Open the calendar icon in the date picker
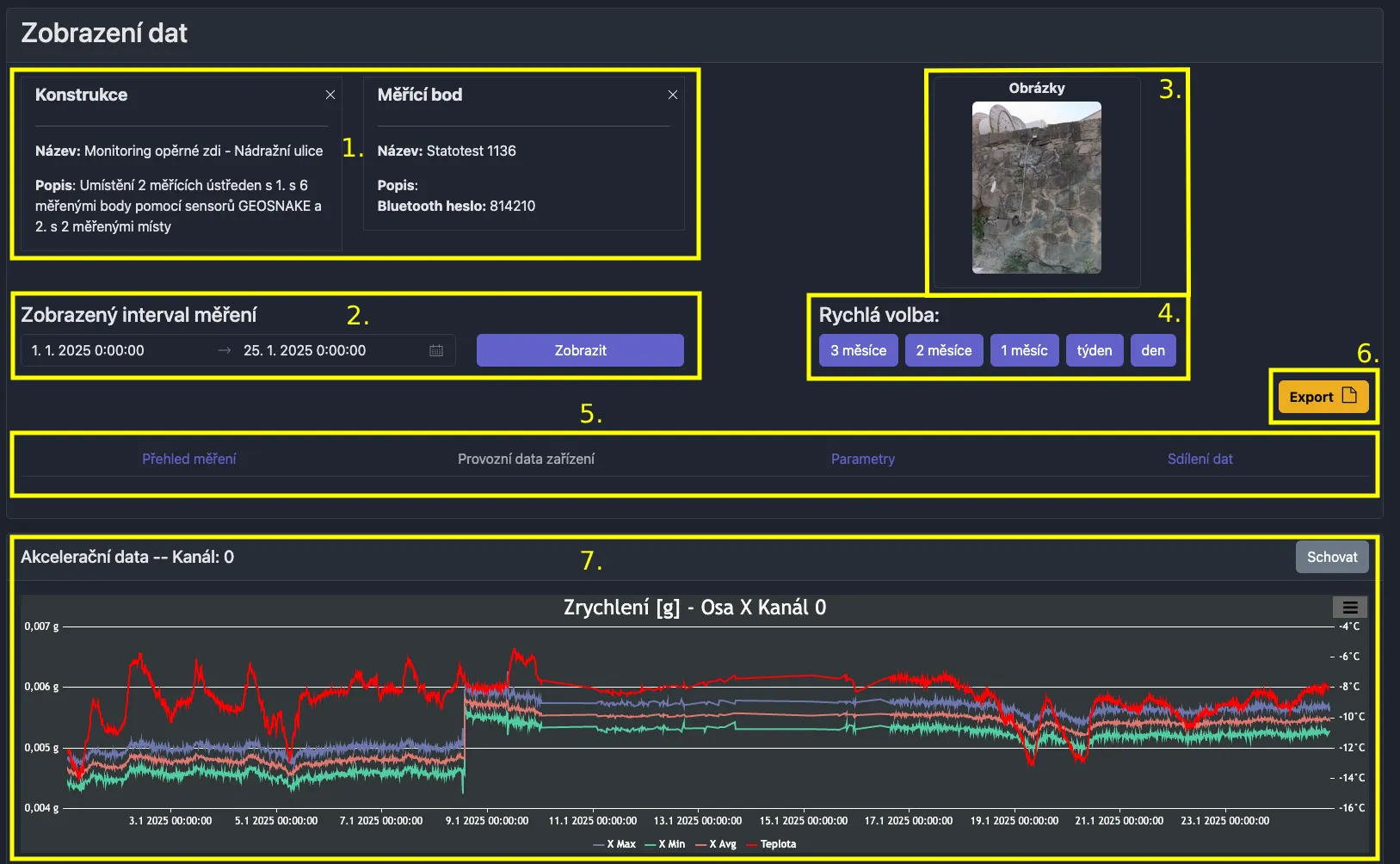Viewport: 1400px width, 864px height. click(436, 350)
